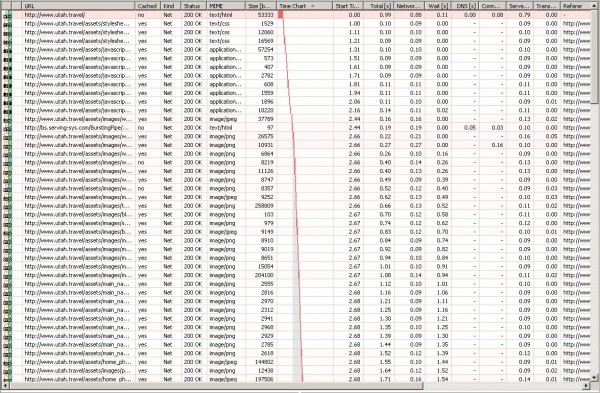Screen dimensions: 600x393
Task: Click the row icon of the 53333-byte text/html request
Action: (7, 15)
